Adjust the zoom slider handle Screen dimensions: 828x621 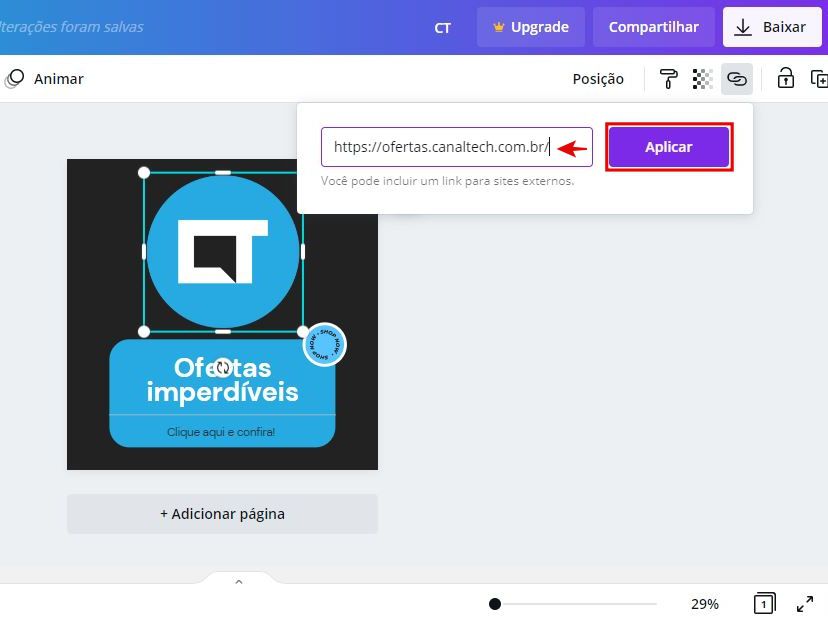pyautogui.click(x=495, y=604)
